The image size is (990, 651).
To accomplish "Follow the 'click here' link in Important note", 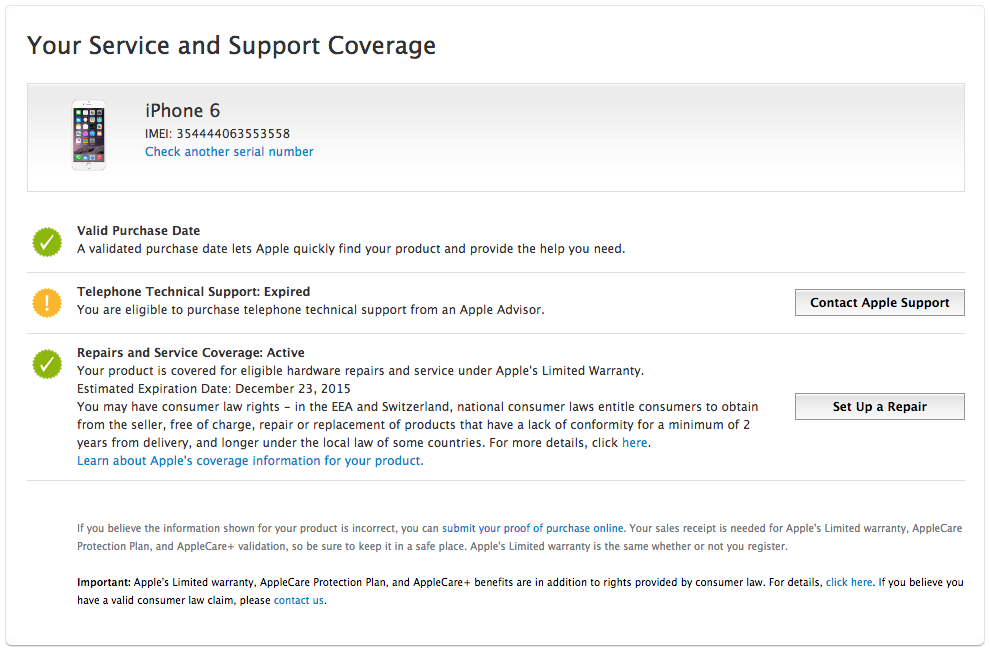I will point(849,582).
